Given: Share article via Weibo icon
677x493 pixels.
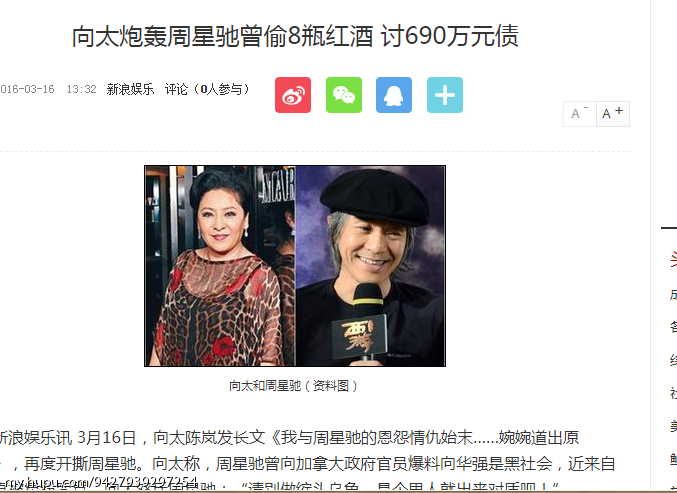Looking at the screenshot, I should tap(293, 95).
